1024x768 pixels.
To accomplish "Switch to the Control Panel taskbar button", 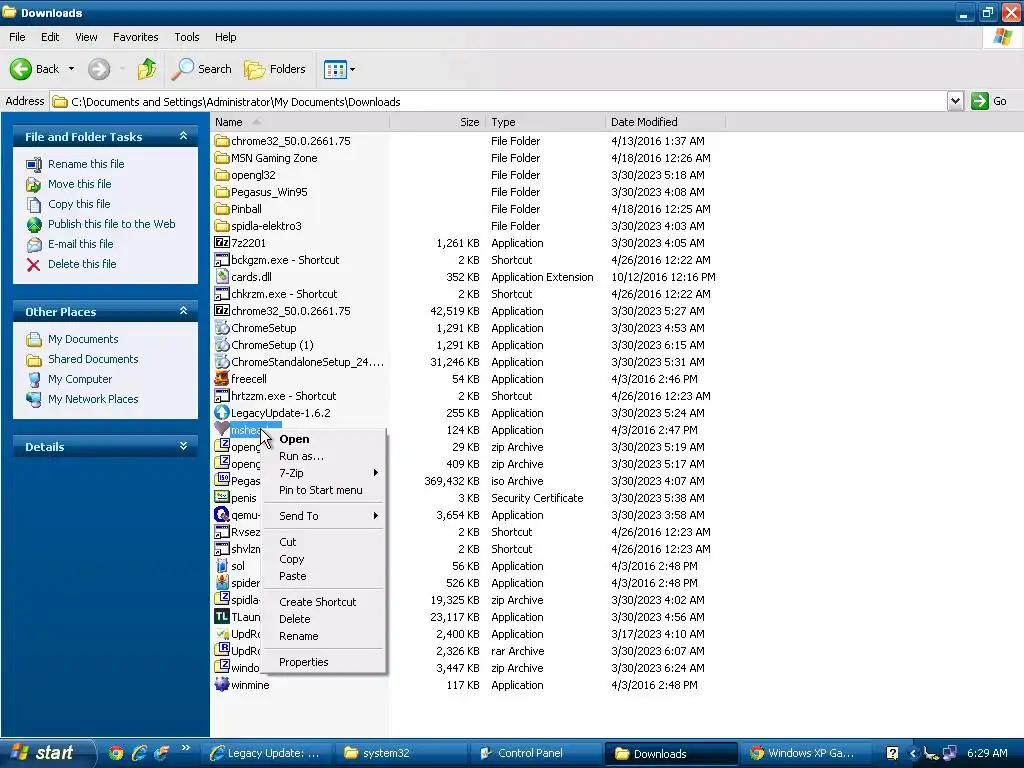I will [x=534, y=753].
